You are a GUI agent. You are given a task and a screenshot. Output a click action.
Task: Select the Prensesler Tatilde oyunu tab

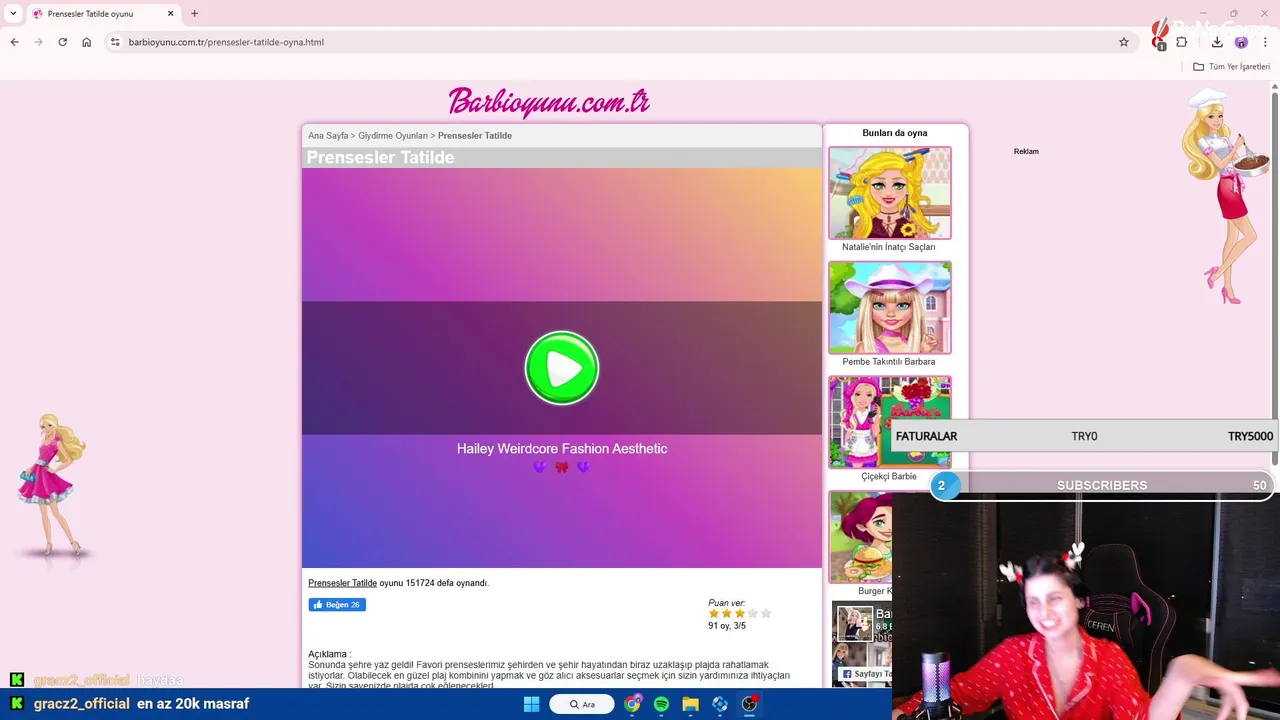pos(102,14)
